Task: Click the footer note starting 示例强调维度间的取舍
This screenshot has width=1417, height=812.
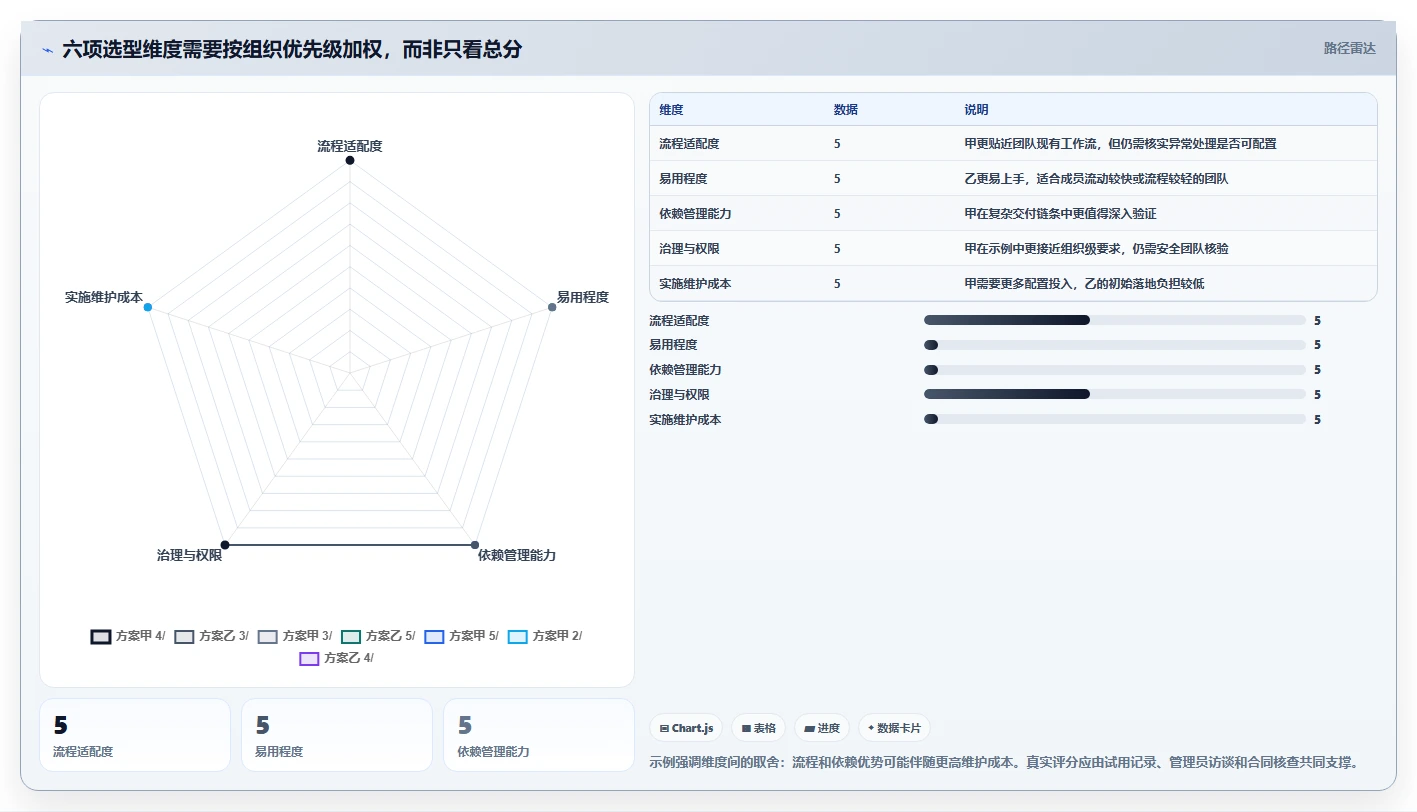Action: point(1004,763)
